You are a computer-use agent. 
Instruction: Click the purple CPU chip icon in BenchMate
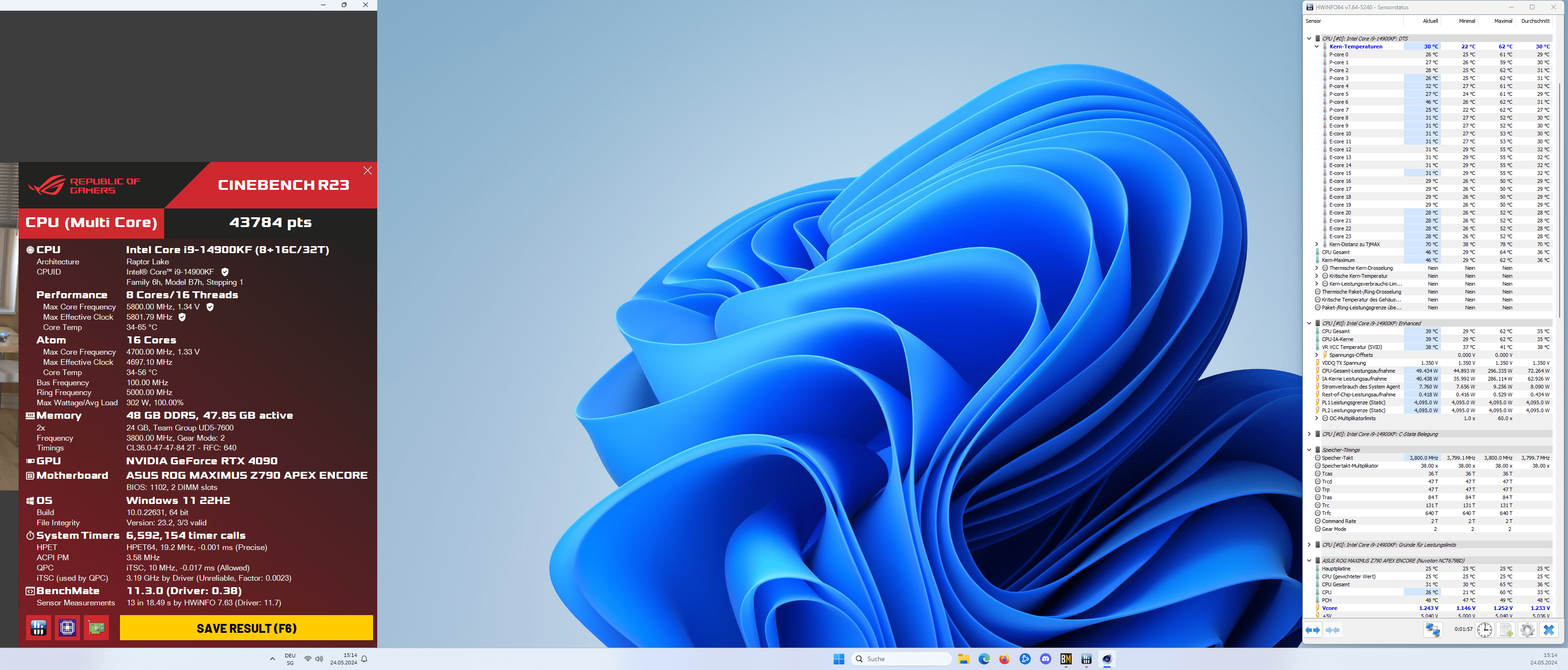(67, 628)
